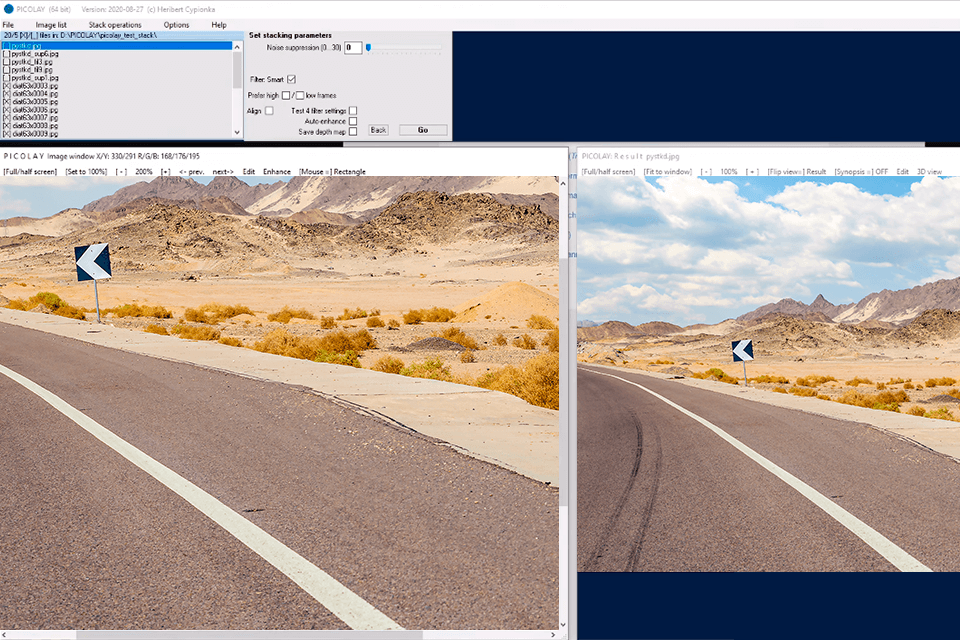The width and height of the screenshot is (960, 640).
Task: Tick the Save depth map checkbox
Action: point(353,131)
